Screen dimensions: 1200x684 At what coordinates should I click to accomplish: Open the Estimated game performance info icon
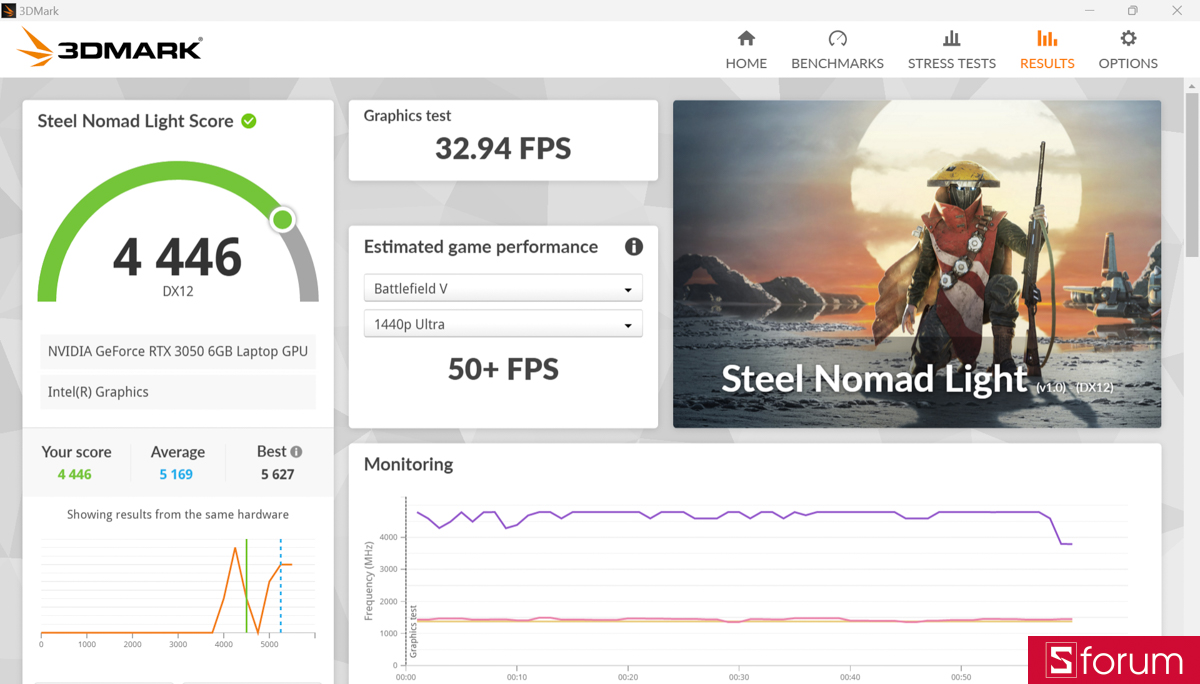tap(633, 246)
